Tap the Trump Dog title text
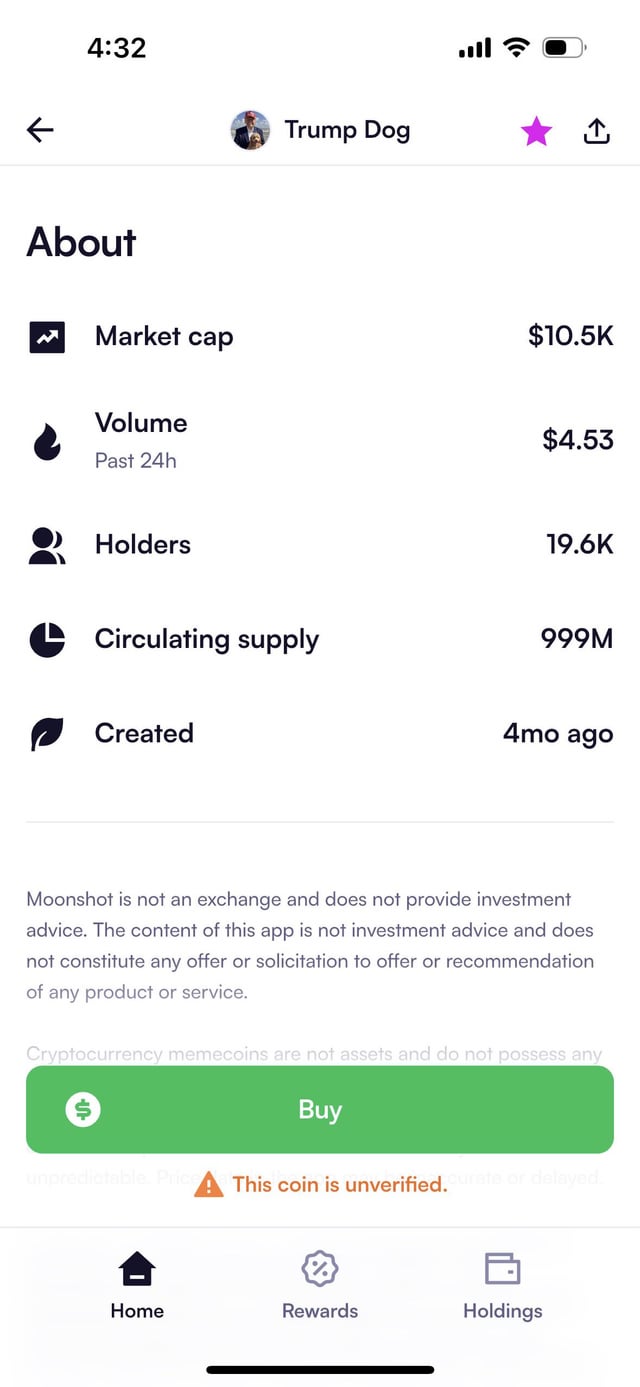Image resolution: width=640 pixels, height=1387 pixels. [347, 130]
